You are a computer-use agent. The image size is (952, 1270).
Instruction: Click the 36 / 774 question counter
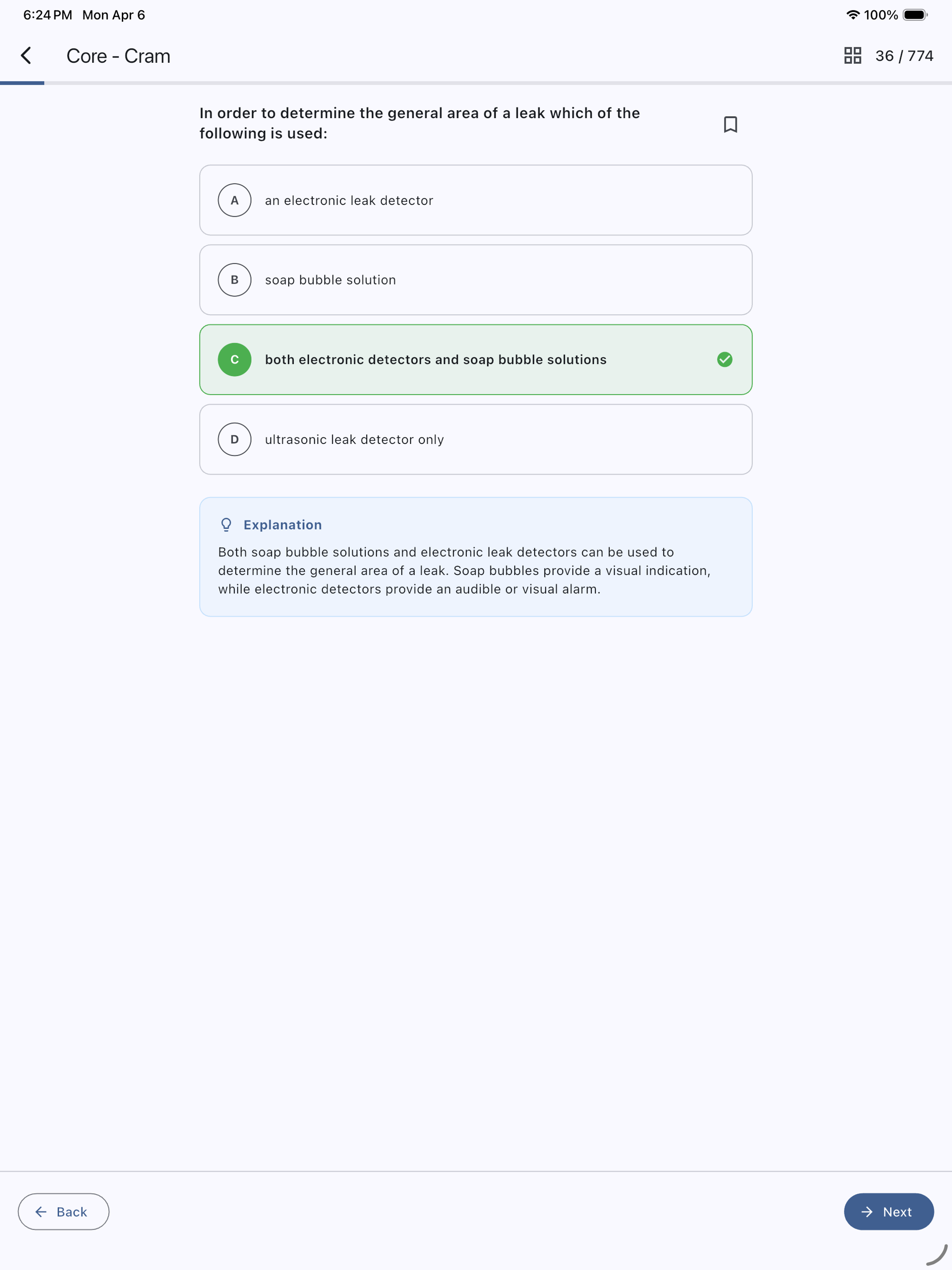904,56
